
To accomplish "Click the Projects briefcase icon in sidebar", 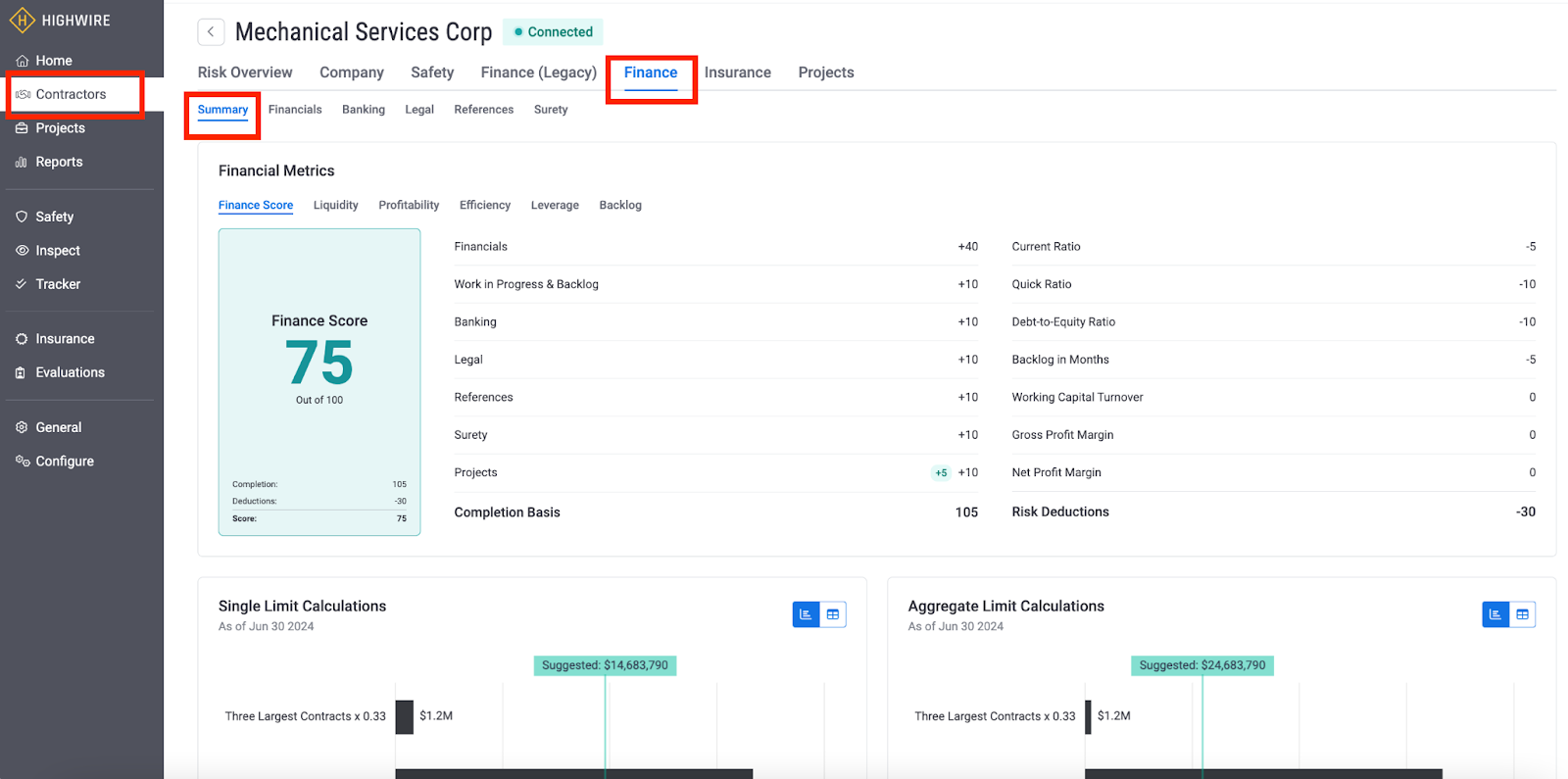I will [22, 128].
